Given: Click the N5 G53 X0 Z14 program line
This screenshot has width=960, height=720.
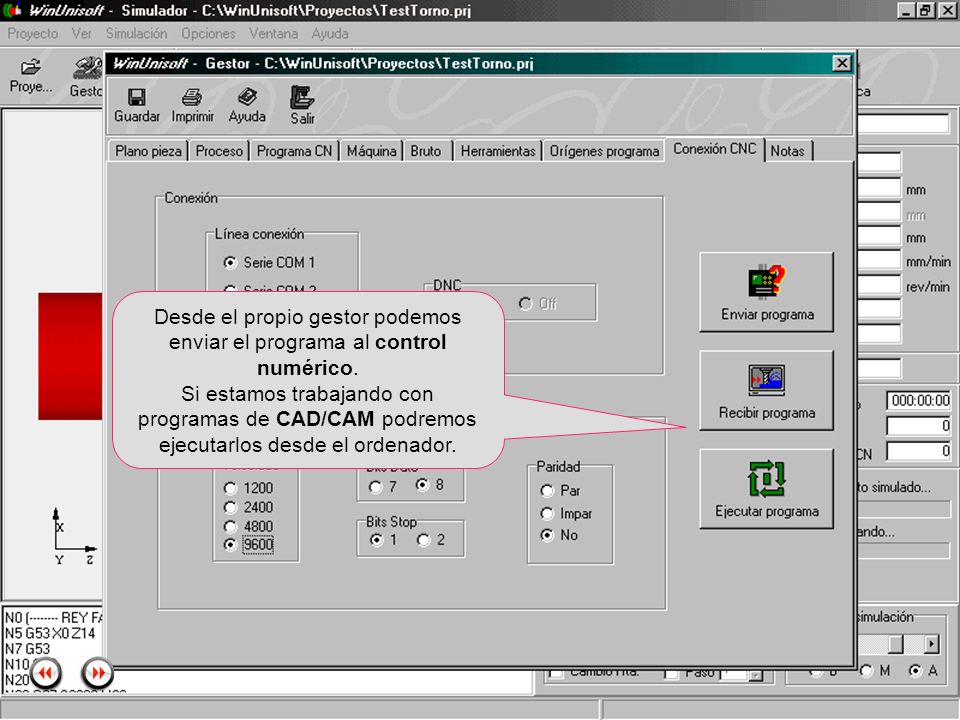Looking at the screenshot, I should [50, 633].
